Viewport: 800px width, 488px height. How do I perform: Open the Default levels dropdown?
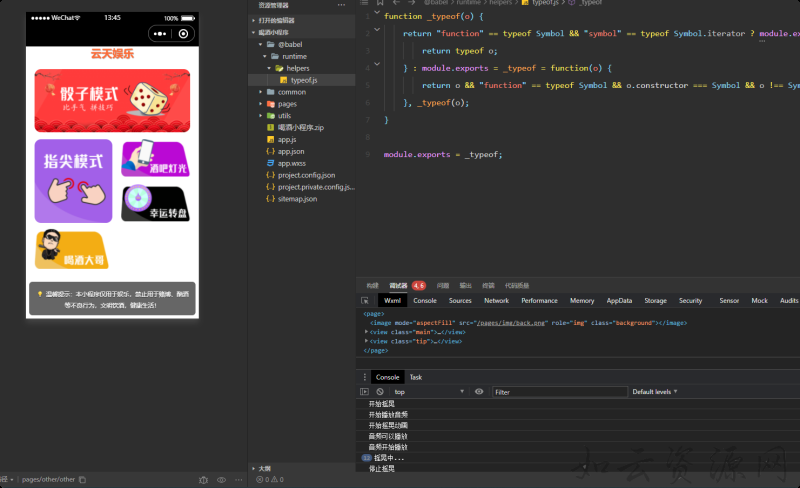[655, 392]
